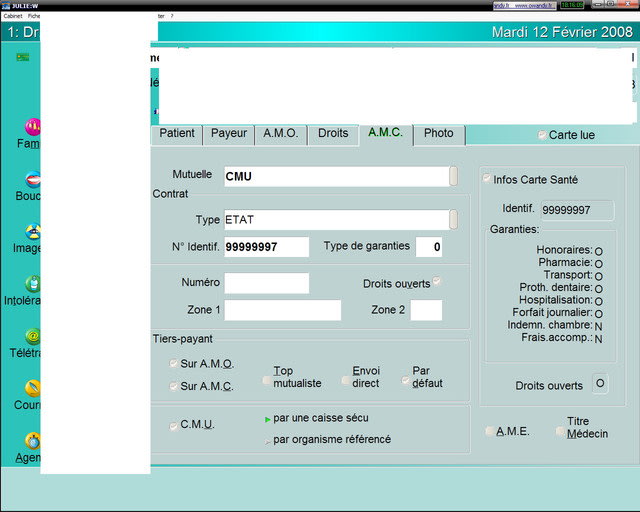Open the Bouche mouth icon in sidebar
640x512 pixels.
[32, 180]
